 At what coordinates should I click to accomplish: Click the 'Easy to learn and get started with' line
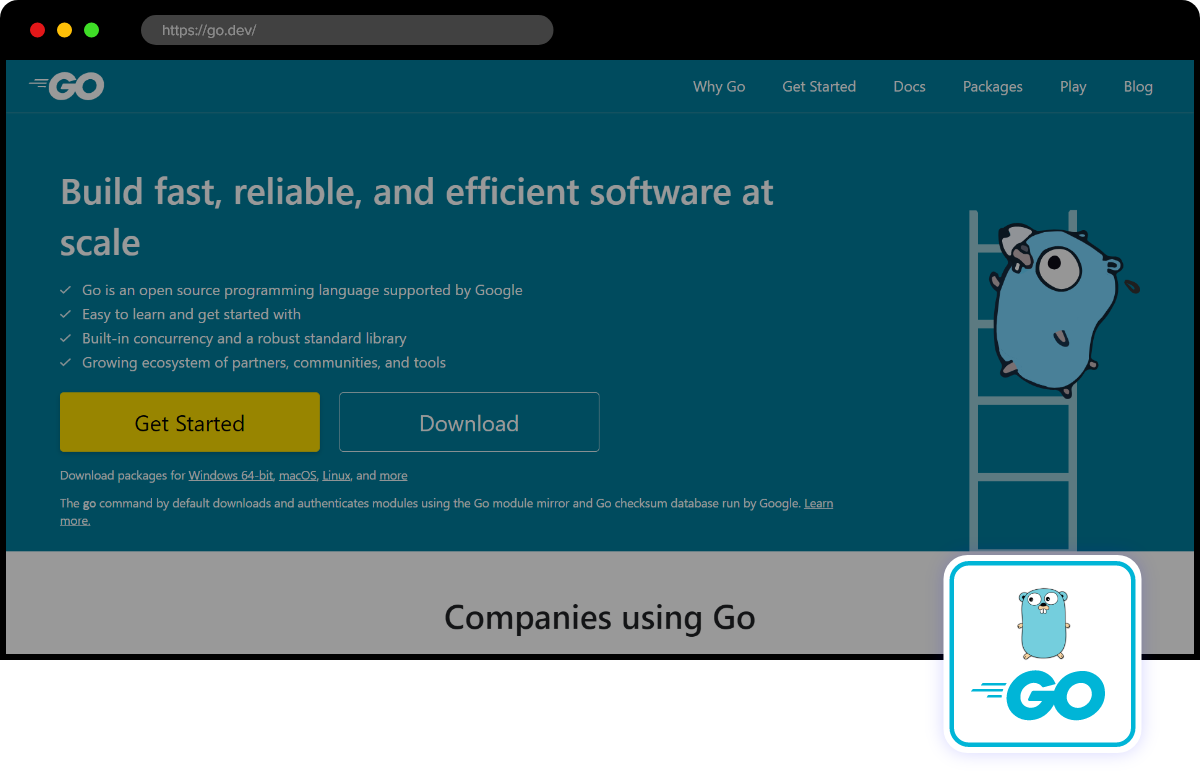click(191, 314)
